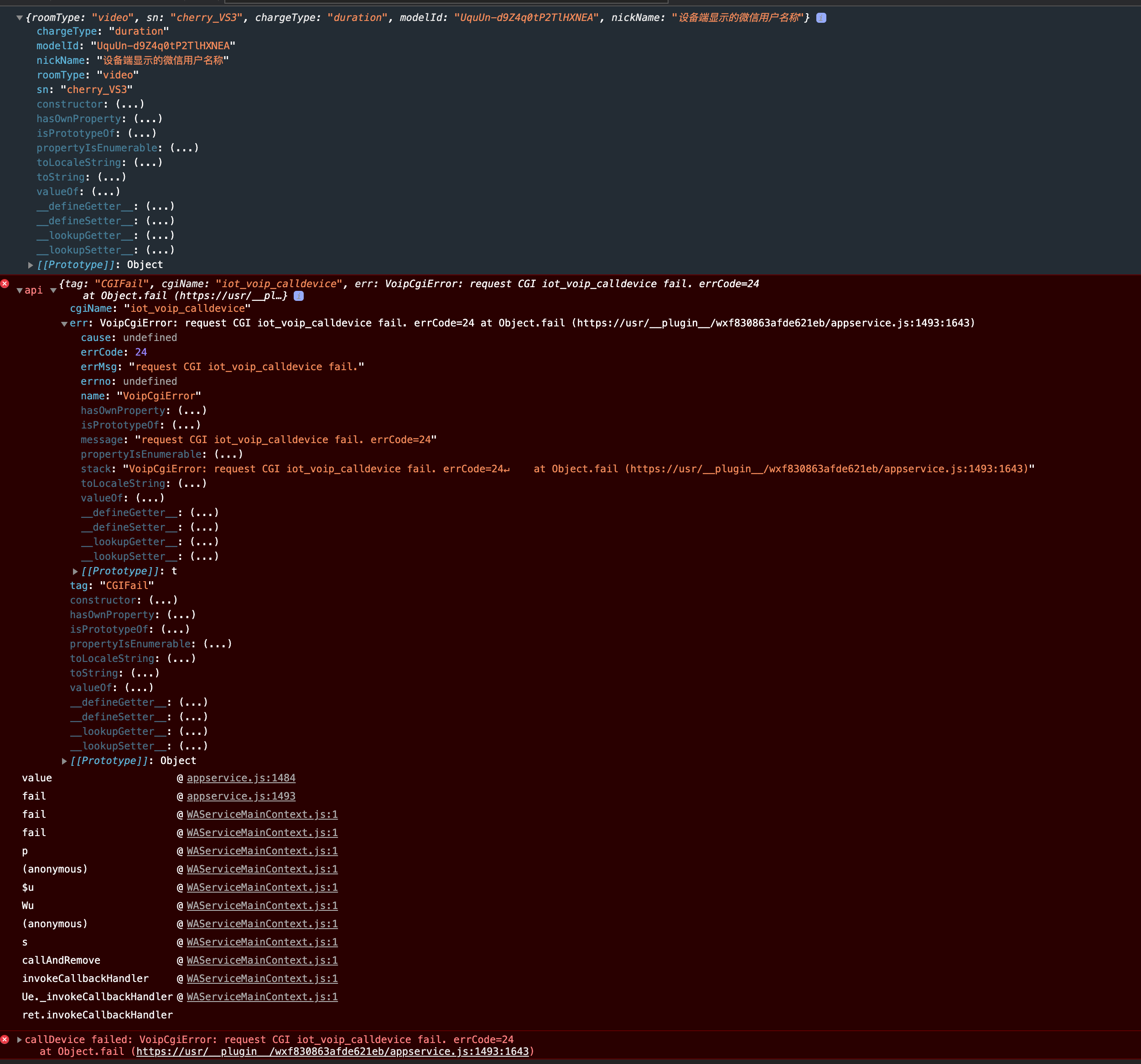Invoke the toLocaleString getter under err object
Viewport: 1141px width, 1064px height.
192,484
